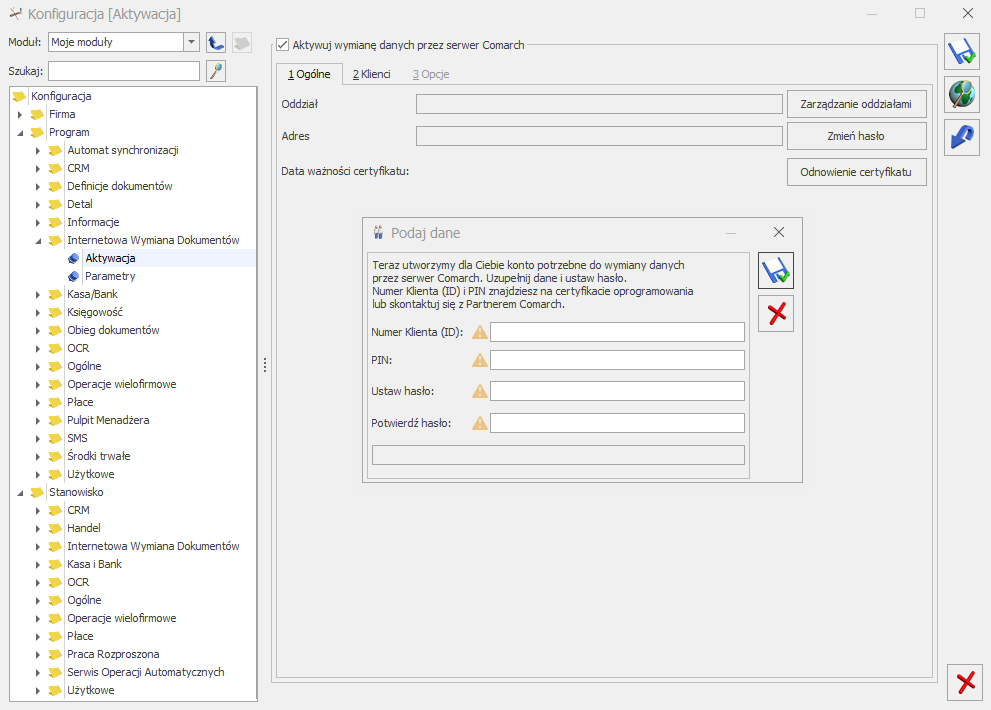Select Parametry in the configuration tree
The image size is (991, 710).
(x=110, y=276)
